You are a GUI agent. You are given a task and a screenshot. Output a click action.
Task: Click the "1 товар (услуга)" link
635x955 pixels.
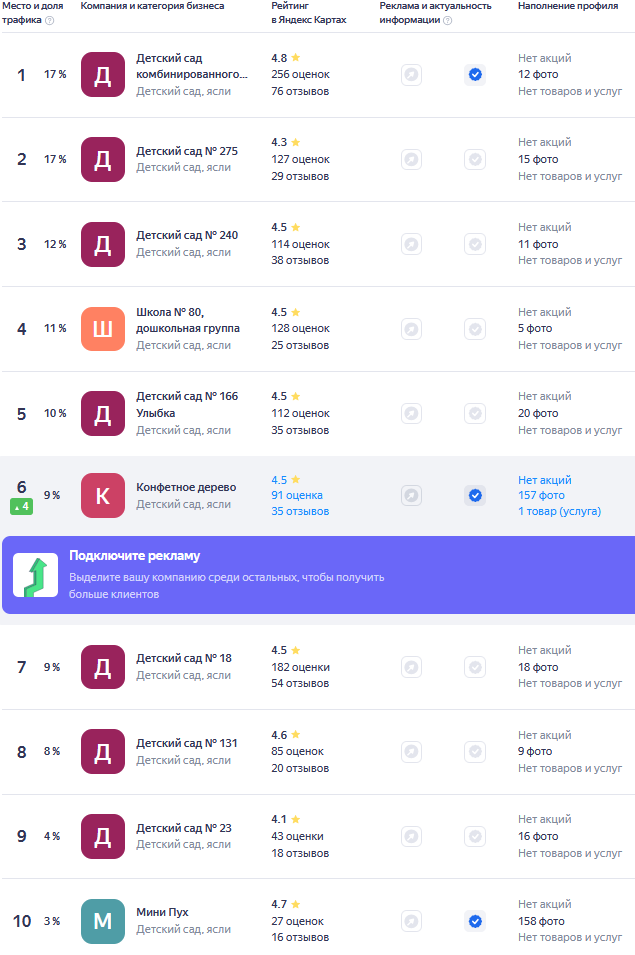click(x=559, y=511)
